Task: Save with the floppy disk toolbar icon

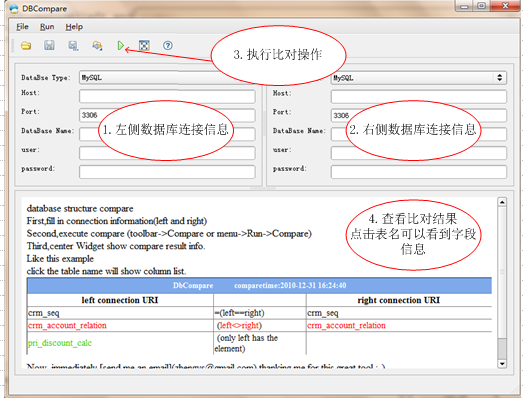Action: pos(49,45)
